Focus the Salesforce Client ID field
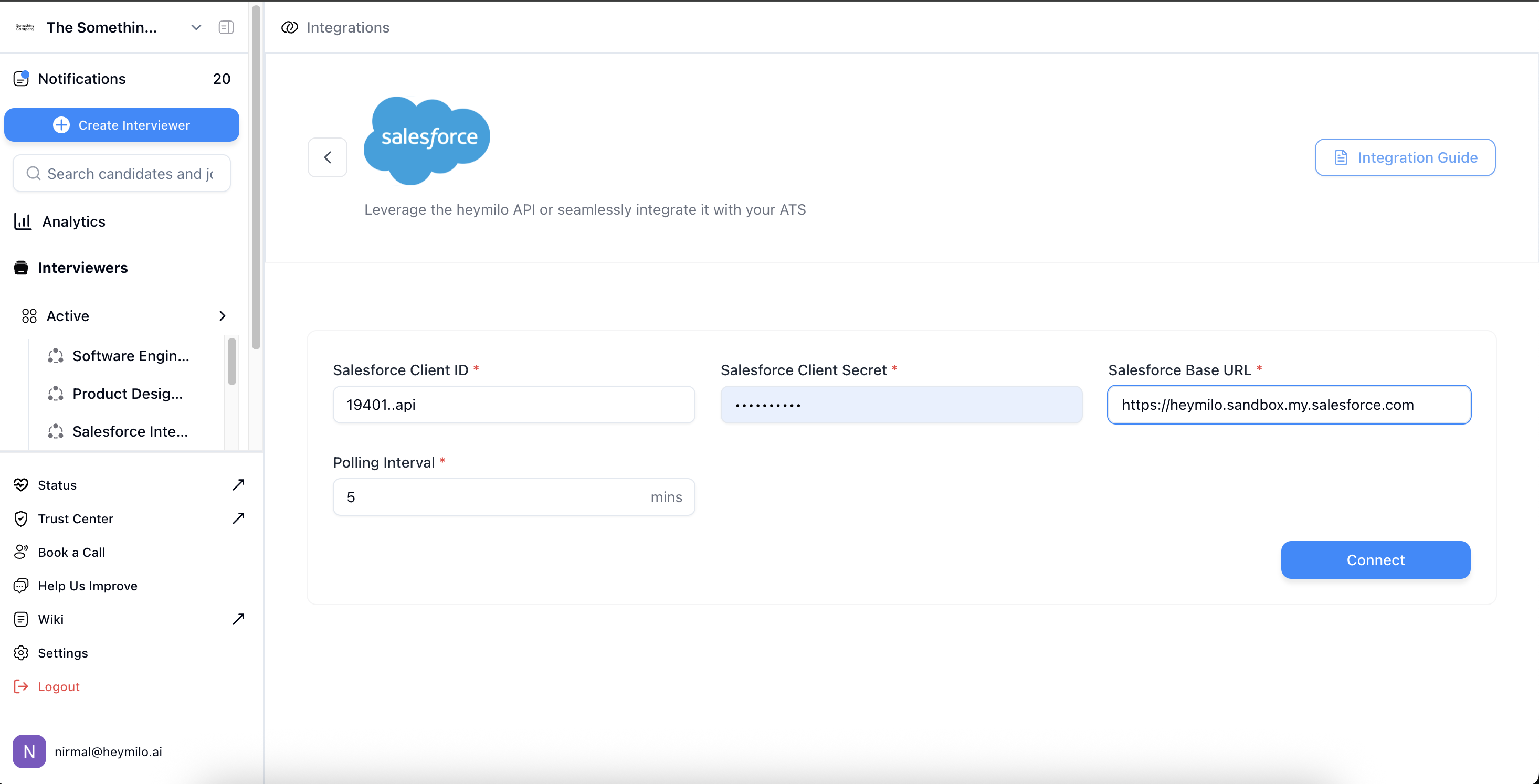This screenshot has height=784, width=1539. point(514,405)
